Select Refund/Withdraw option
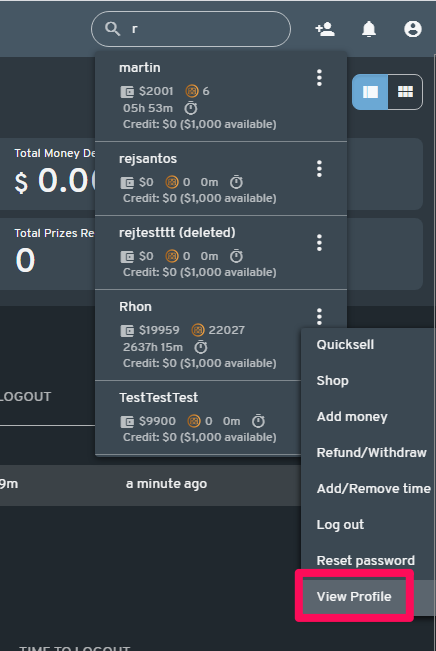Image resolution: width=436 pixels, height=651 pixels. tap(371, 453)
